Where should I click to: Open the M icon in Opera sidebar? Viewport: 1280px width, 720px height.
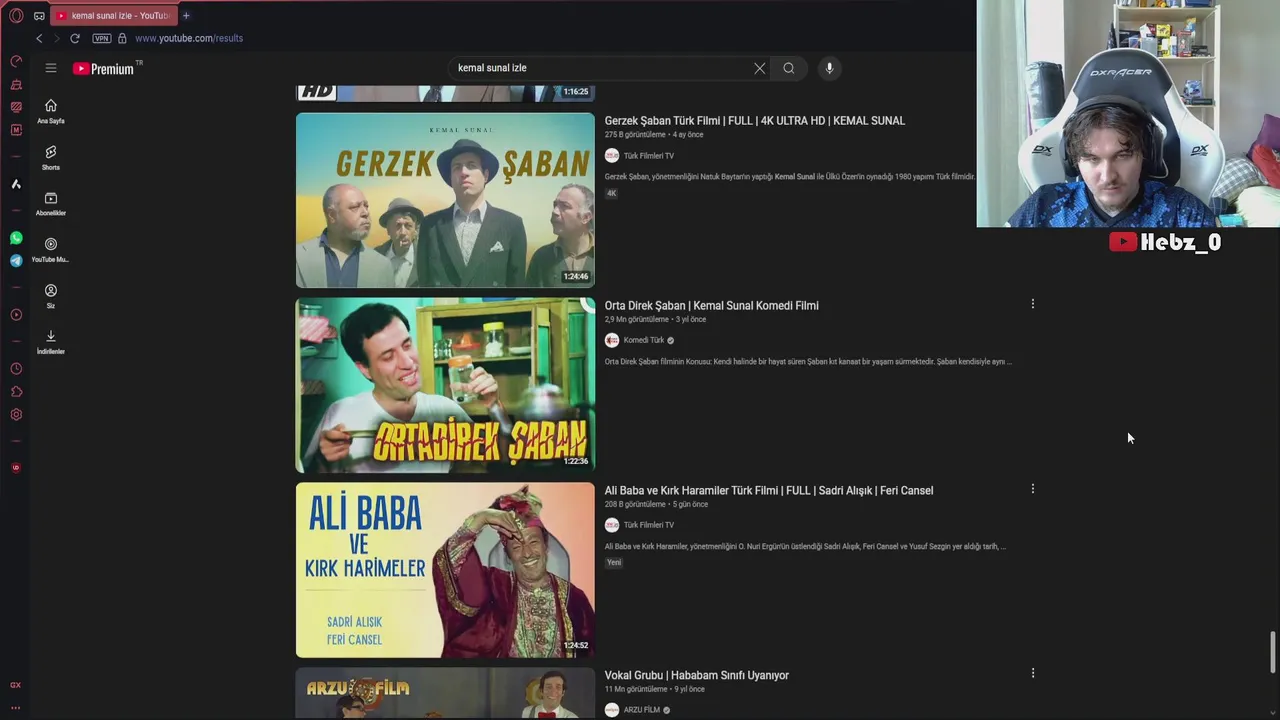(x=16, y=130)
